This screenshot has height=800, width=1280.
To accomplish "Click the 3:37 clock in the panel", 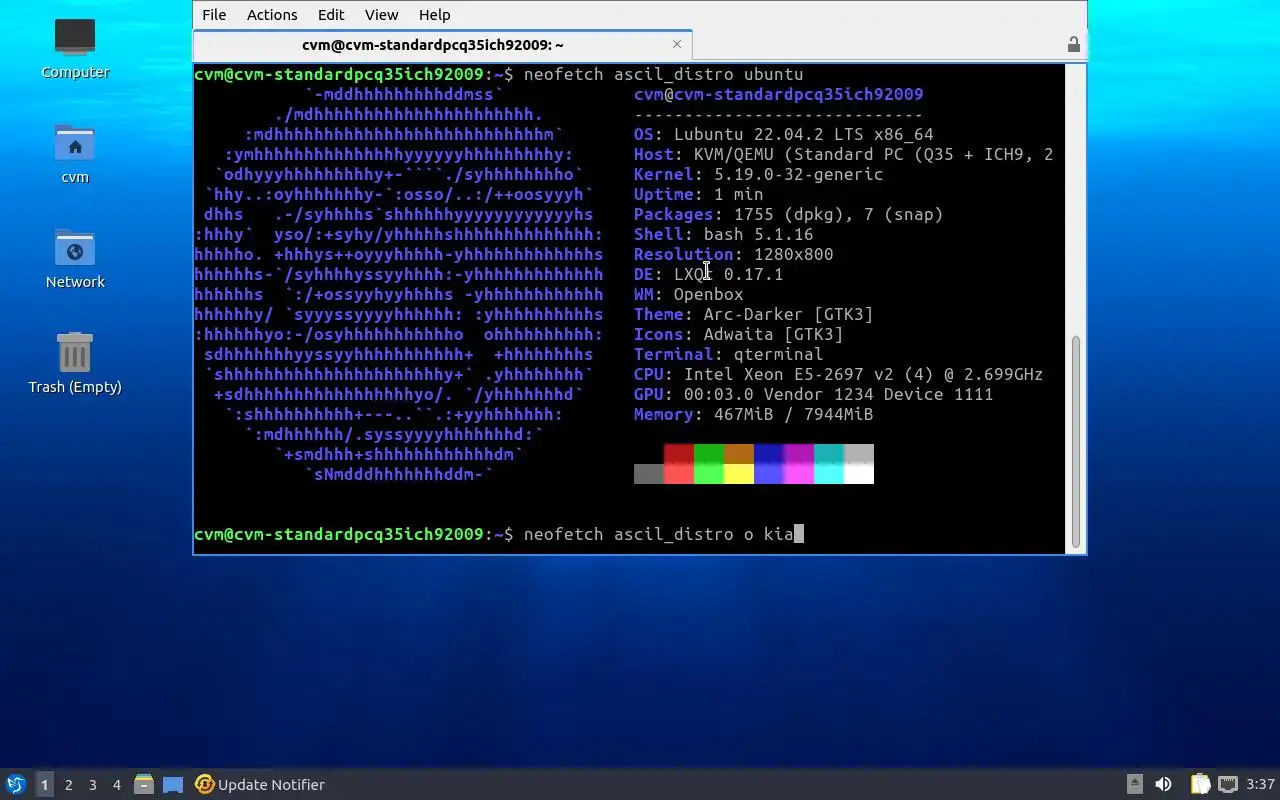I will 1261,785.
